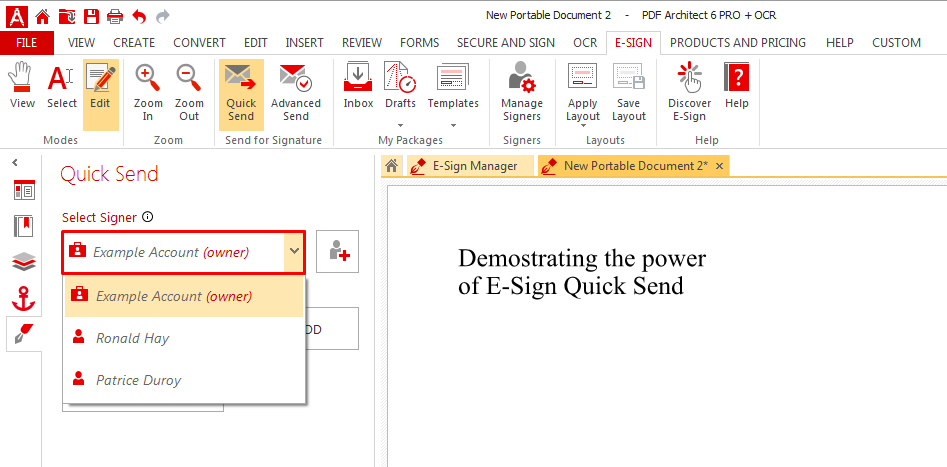Select the E-Sign pen sidebar panel

[24, 334]
